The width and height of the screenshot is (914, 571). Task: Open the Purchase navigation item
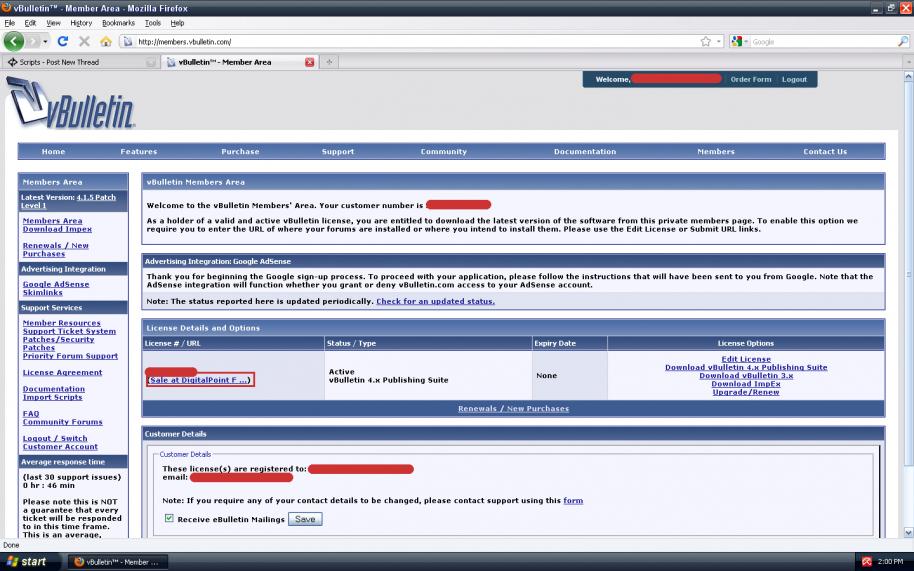pos(240,151)
